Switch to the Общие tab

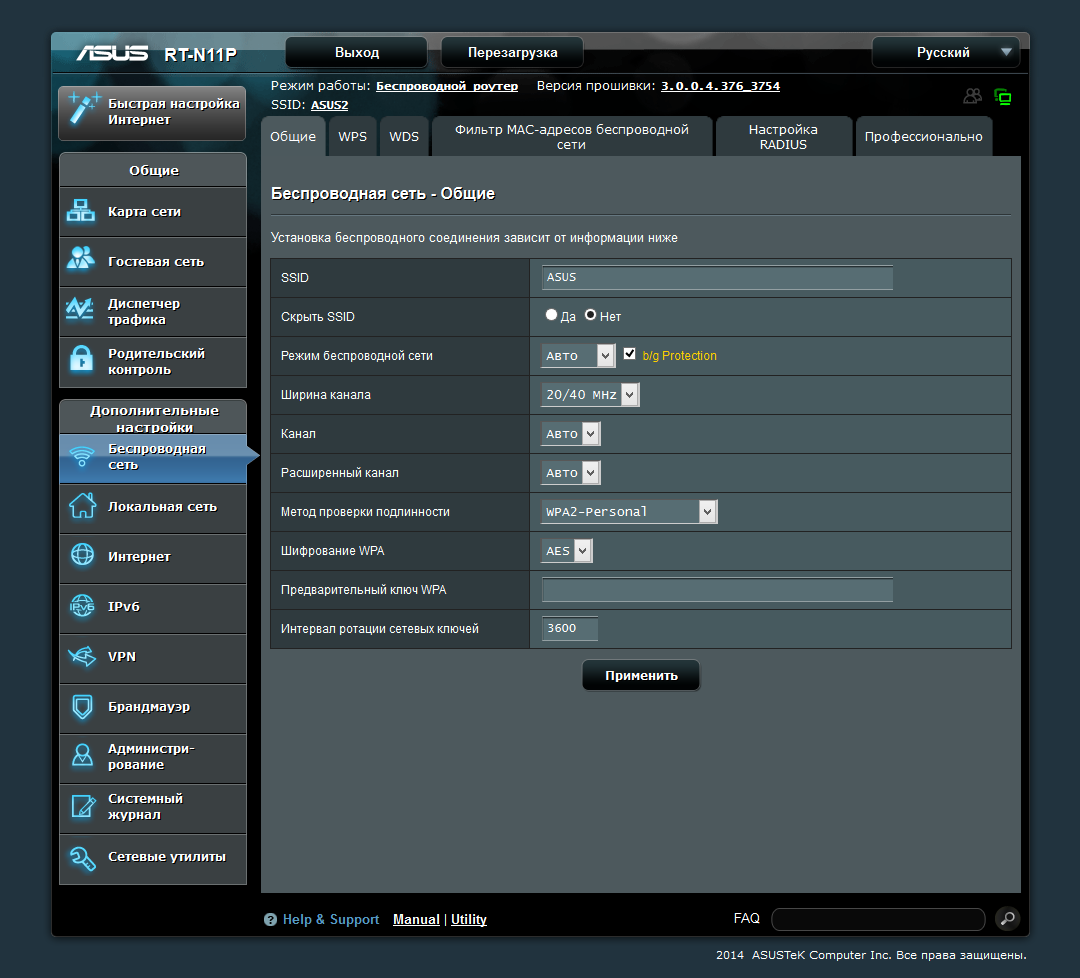click(x=293, y=136)
